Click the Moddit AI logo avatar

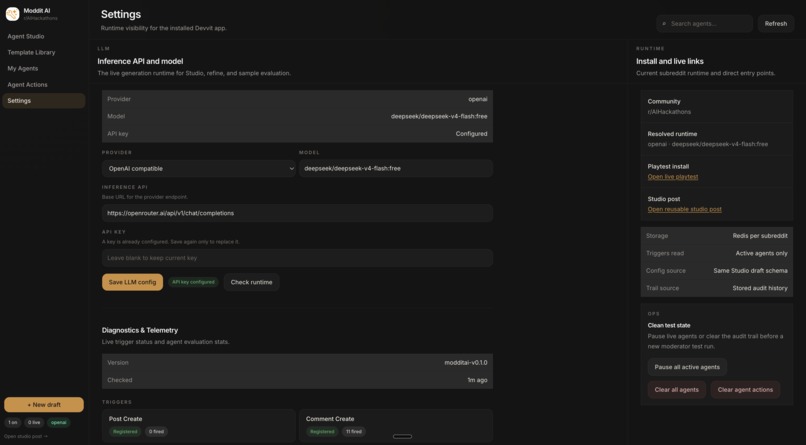click(12, 14)
